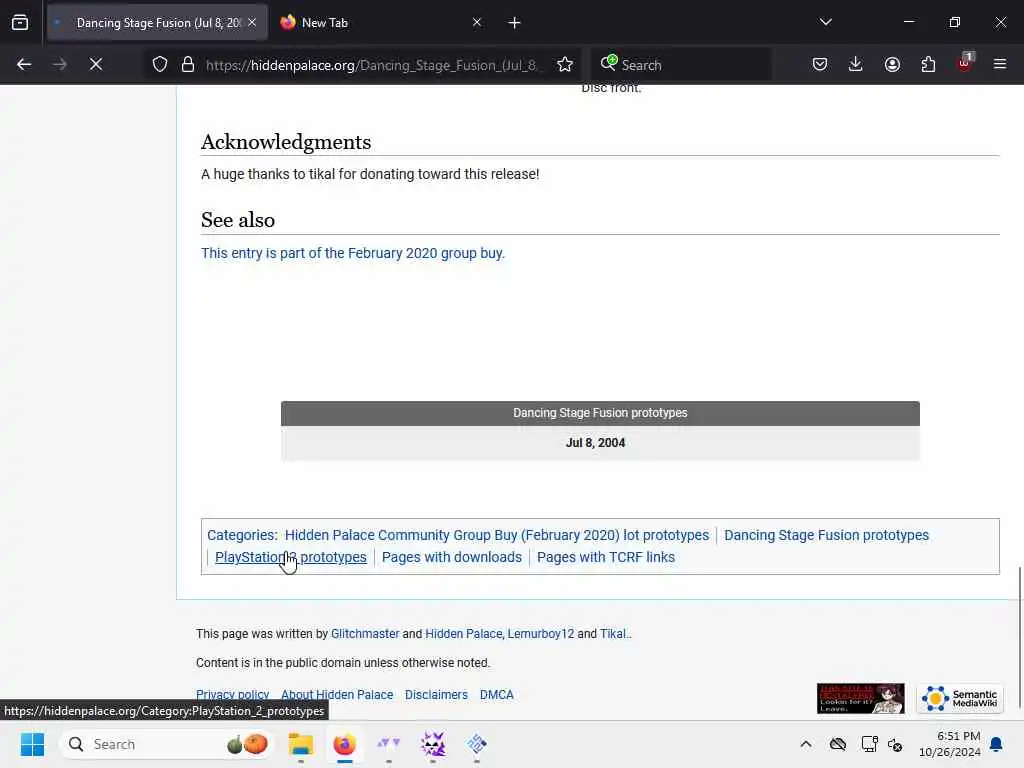
Task: Open PlayStation 2 prototypes category
Action: click(291, 558)
